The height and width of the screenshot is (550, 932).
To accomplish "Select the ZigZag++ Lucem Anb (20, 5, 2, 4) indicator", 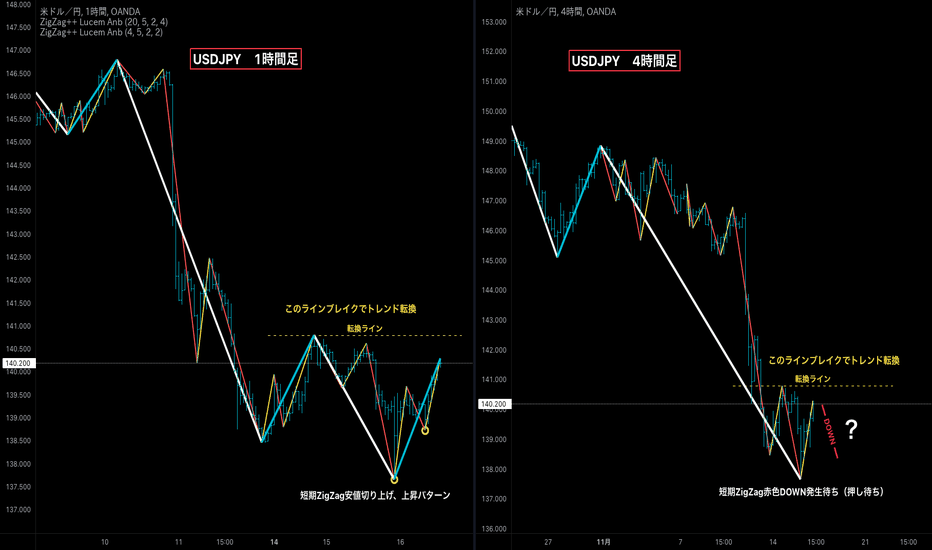I will point(104,22).
